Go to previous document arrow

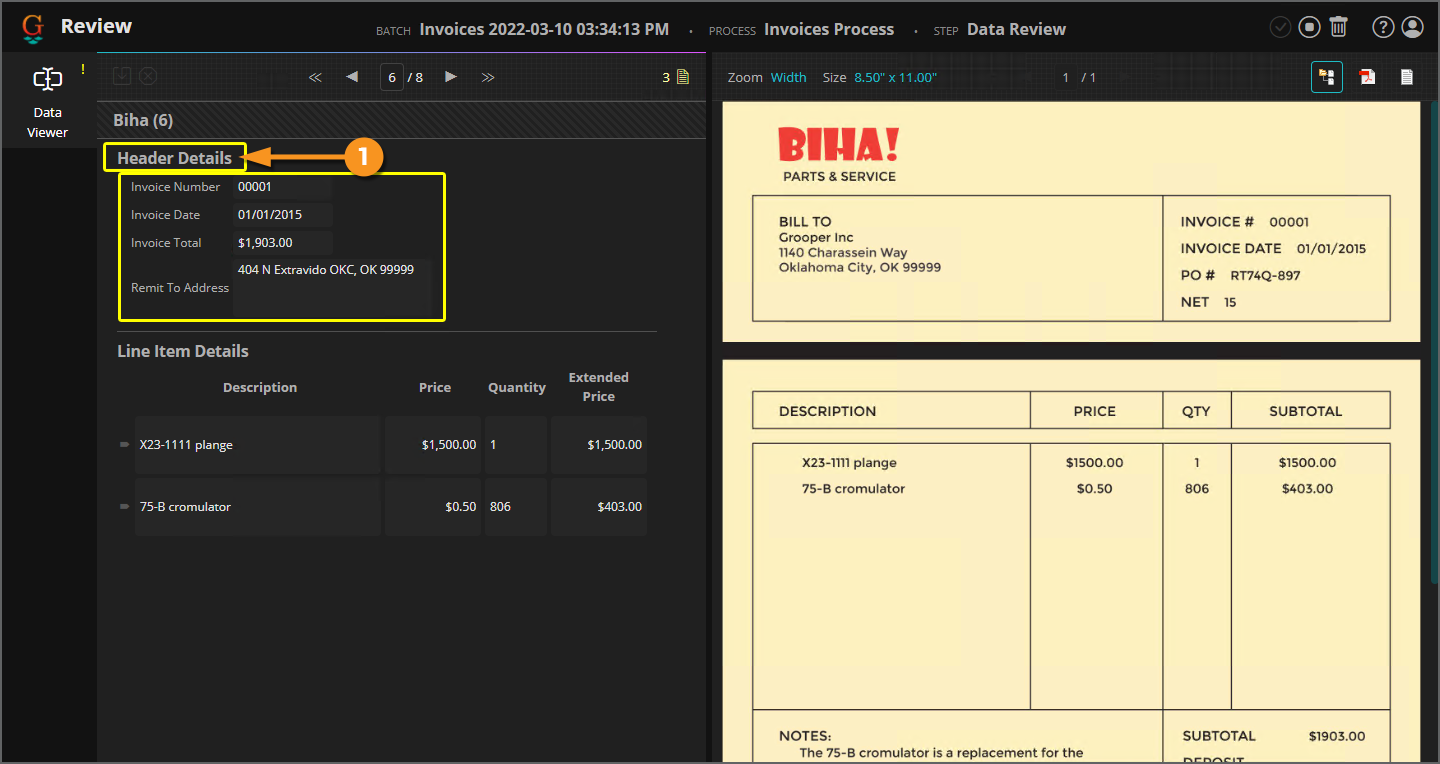point(352,77)
